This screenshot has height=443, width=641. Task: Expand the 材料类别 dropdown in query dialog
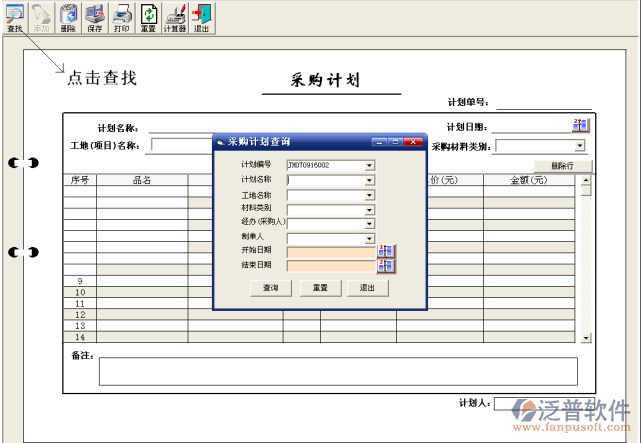tap(369, 210)
